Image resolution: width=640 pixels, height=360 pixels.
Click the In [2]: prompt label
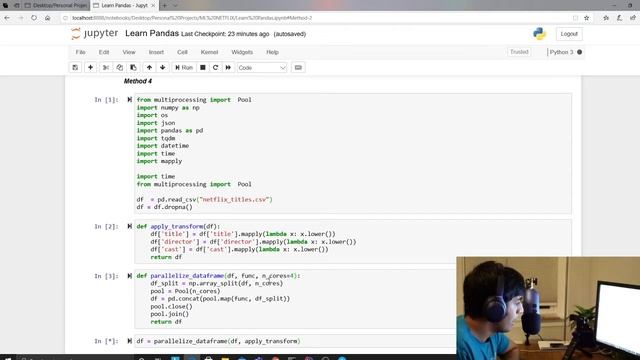(x=106, y=226)
